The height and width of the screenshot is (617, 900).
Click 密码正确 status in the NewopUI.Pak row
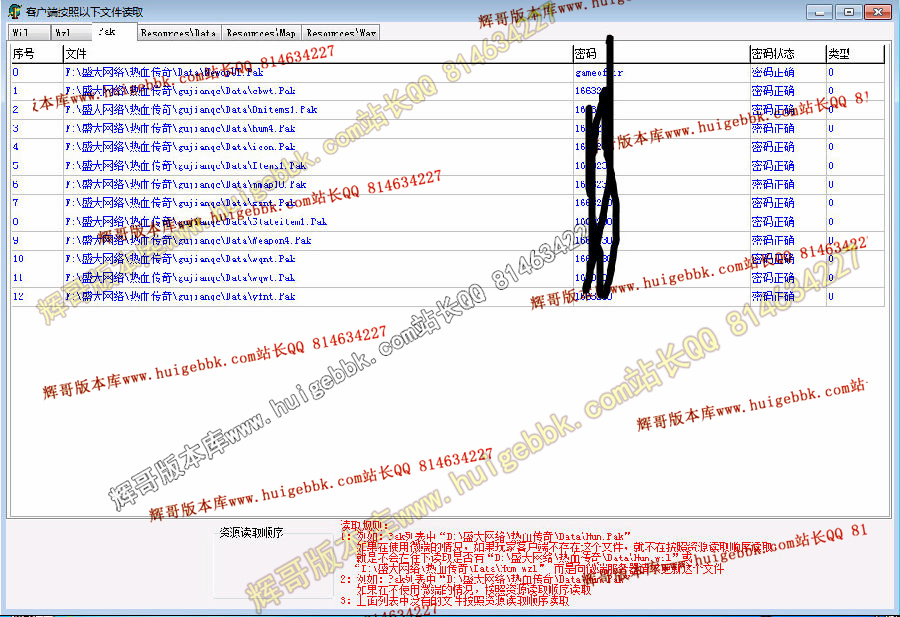click(x=773, y=72)
